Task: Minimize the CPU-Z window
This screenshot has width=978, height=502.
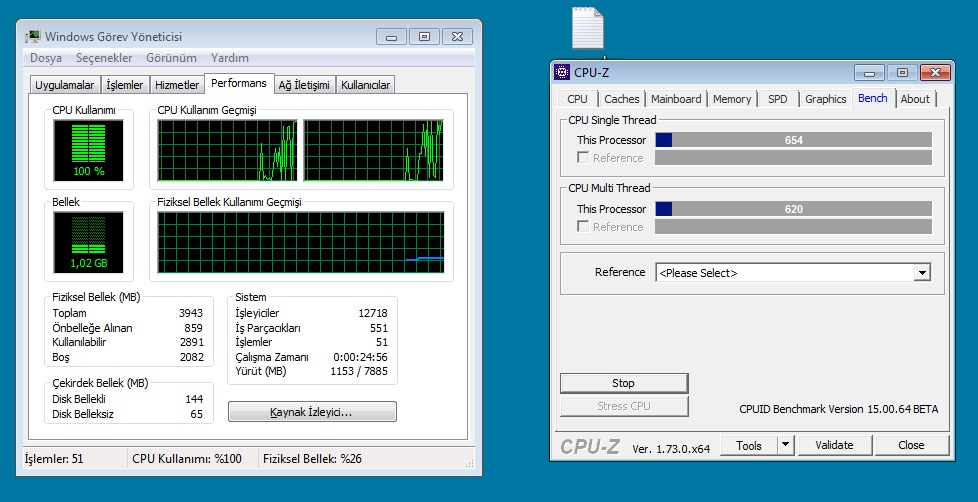Action: tap(869, 72)
